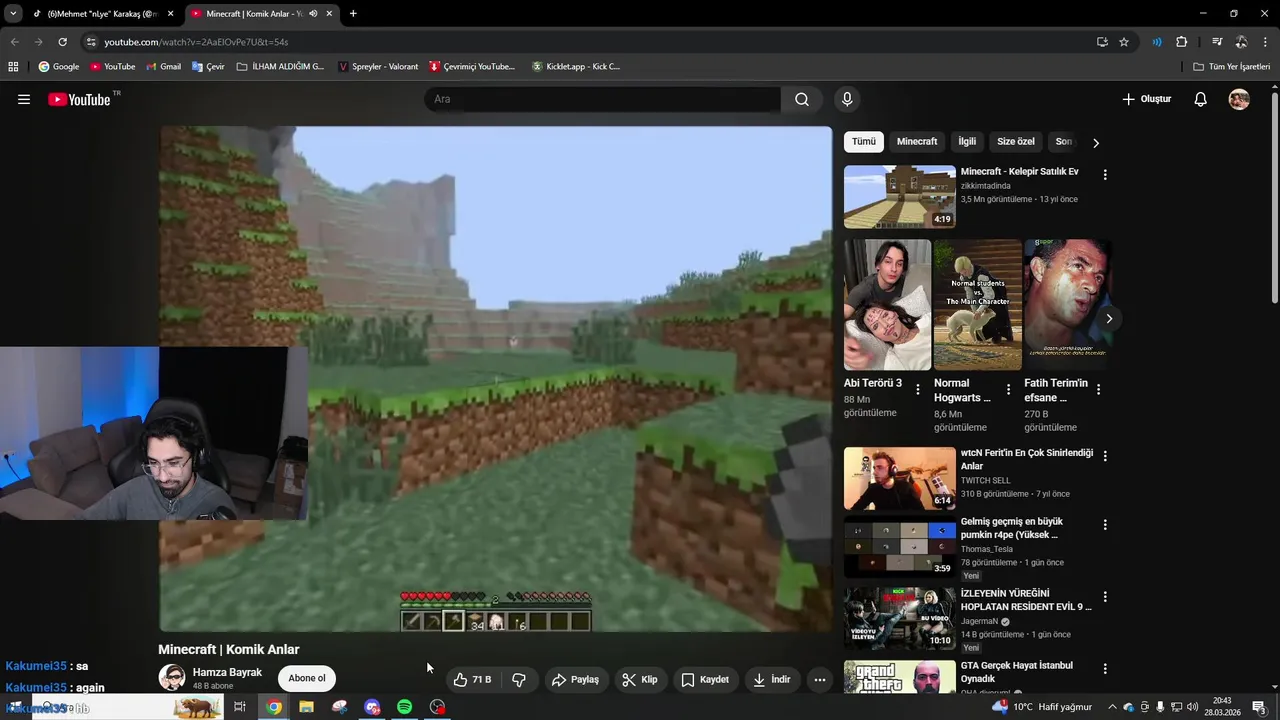Image resolution: width=1280 pixels, height=720 pixels.
Task: Dislike the Minecraft Komik Anlar video
Action: click(519, 680)
